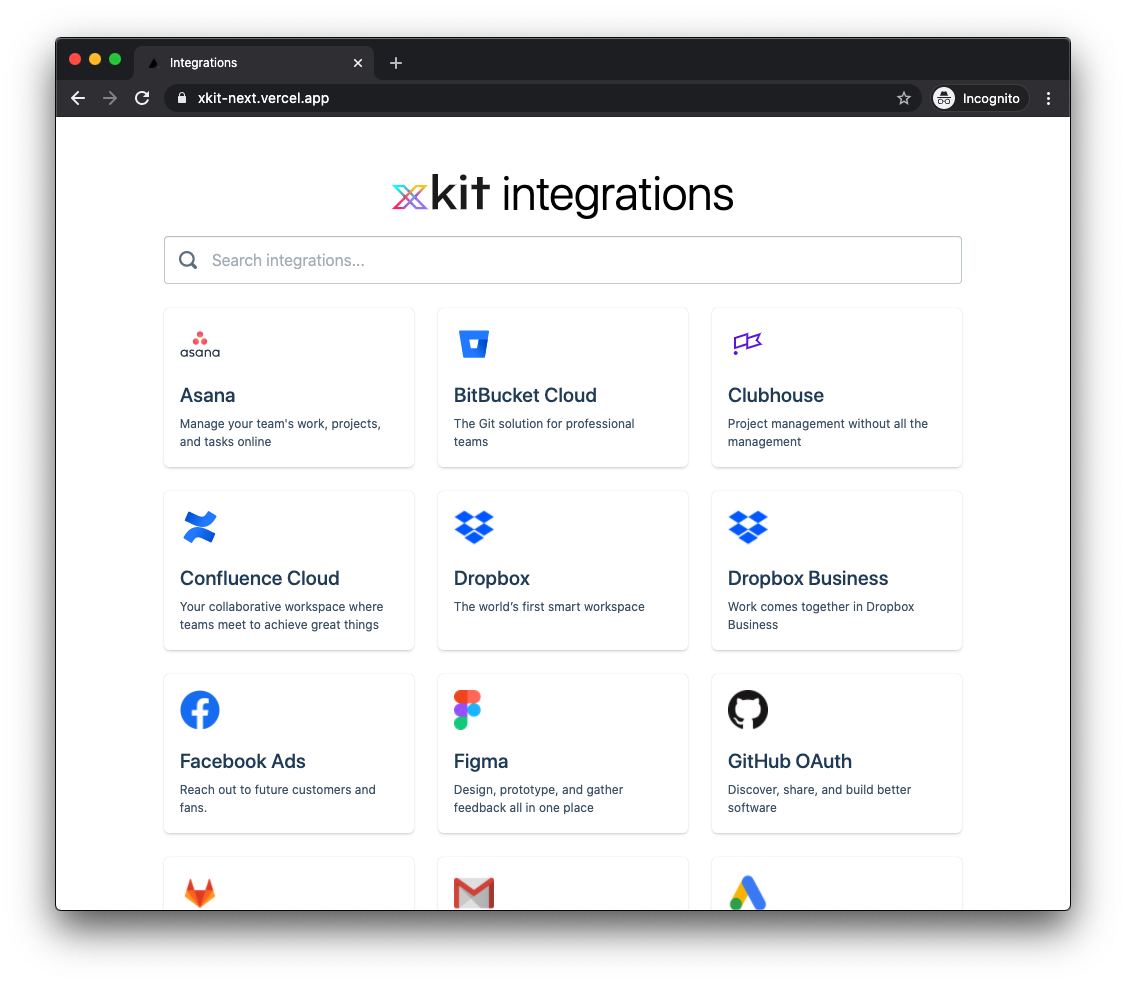Open the BitBucket Cloud title

(x=525, y=396)
